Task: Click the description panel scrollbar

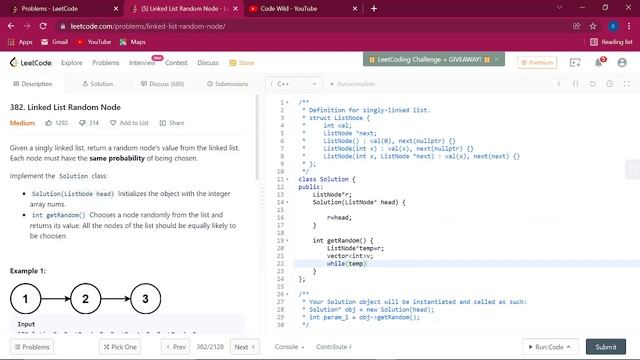Action: [x=257, y=138]
